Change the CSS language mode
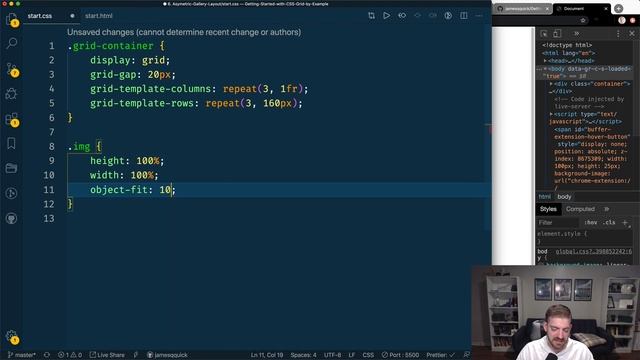 tap(368, 355)
